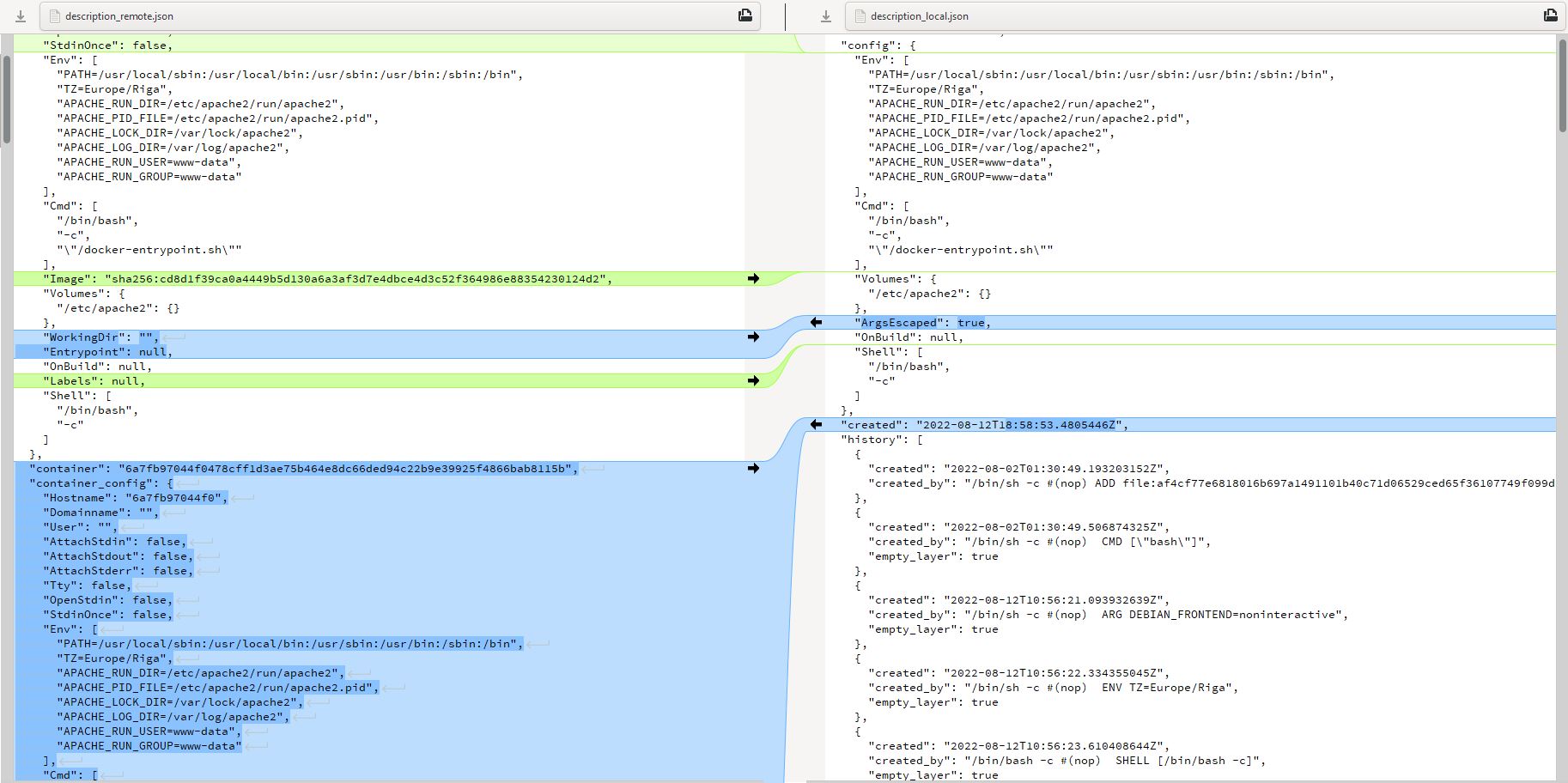Image resolution: width=1568 pixels, height=783 pixels.
Task: Click the CMD [\"bash\"] created_by line
Action: [x=1039, y=542]
